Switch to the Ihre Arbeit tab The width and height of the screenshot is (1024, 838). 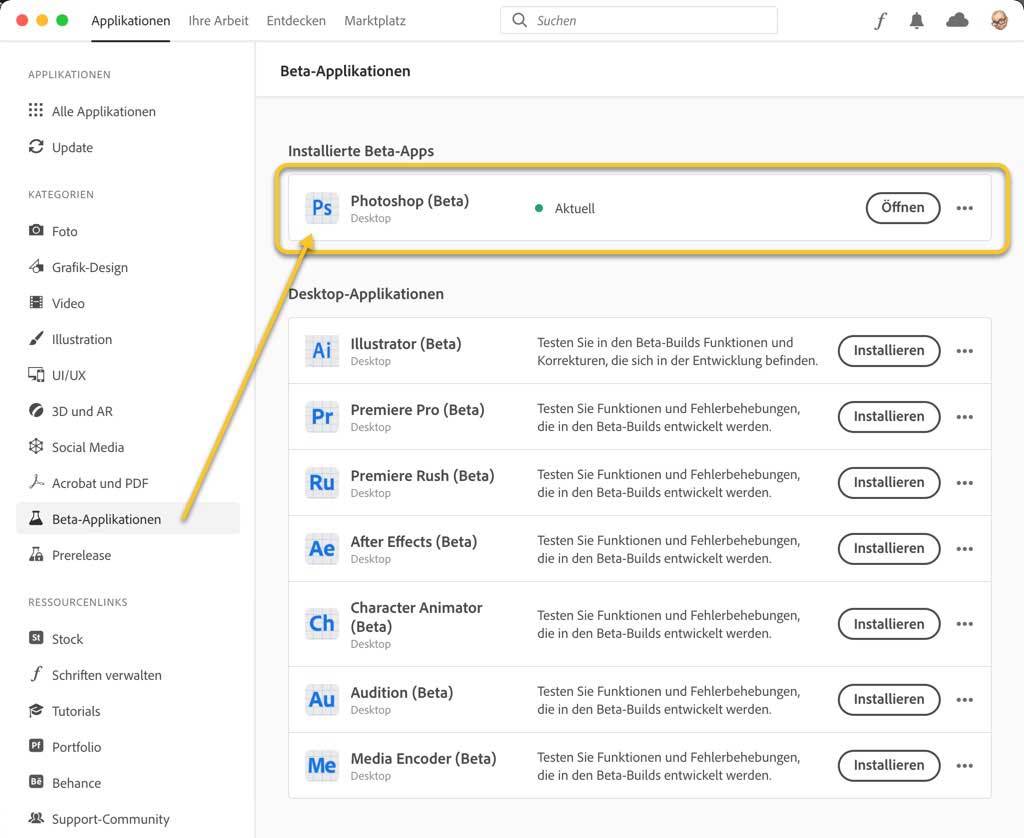tap(218, 21)
